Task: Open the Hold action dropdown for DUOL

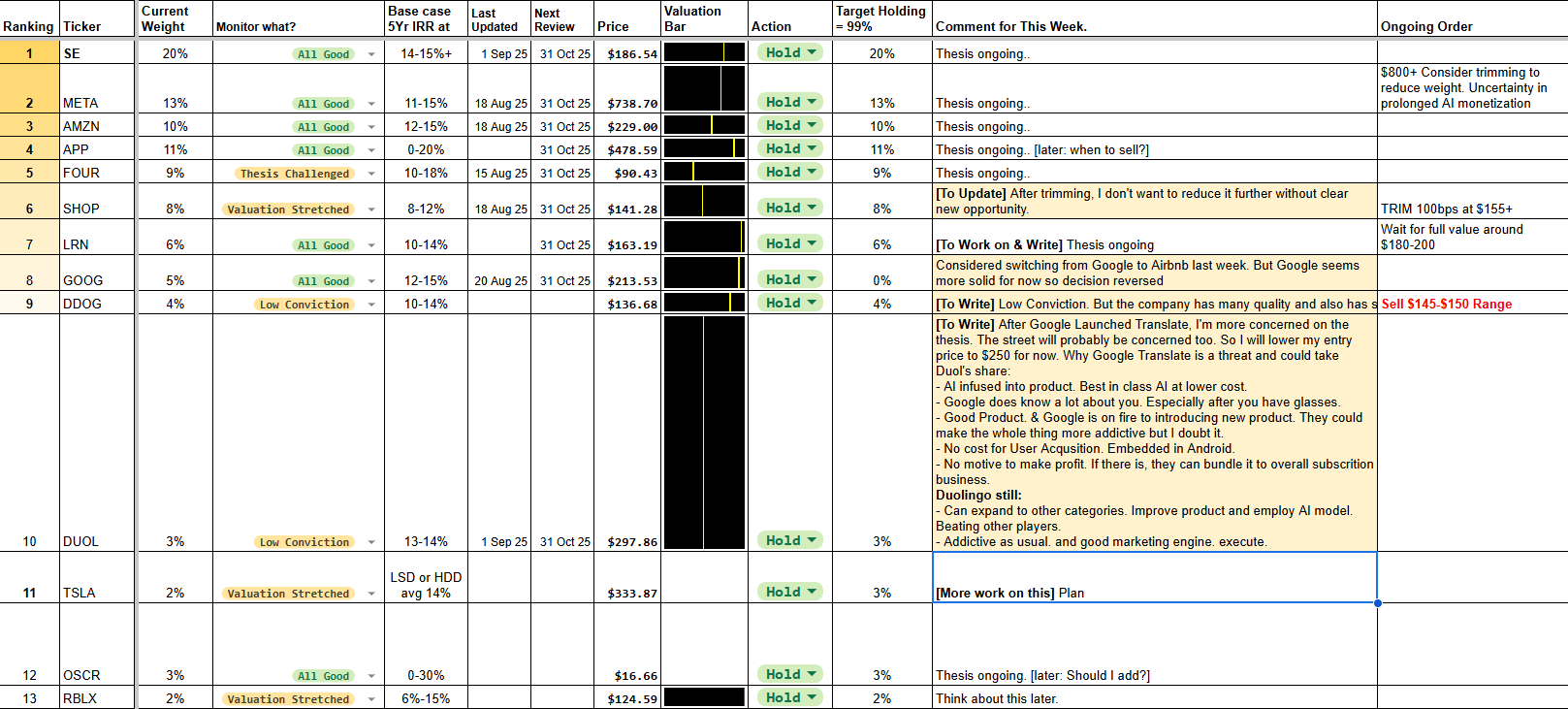Action: pos(790,540)
